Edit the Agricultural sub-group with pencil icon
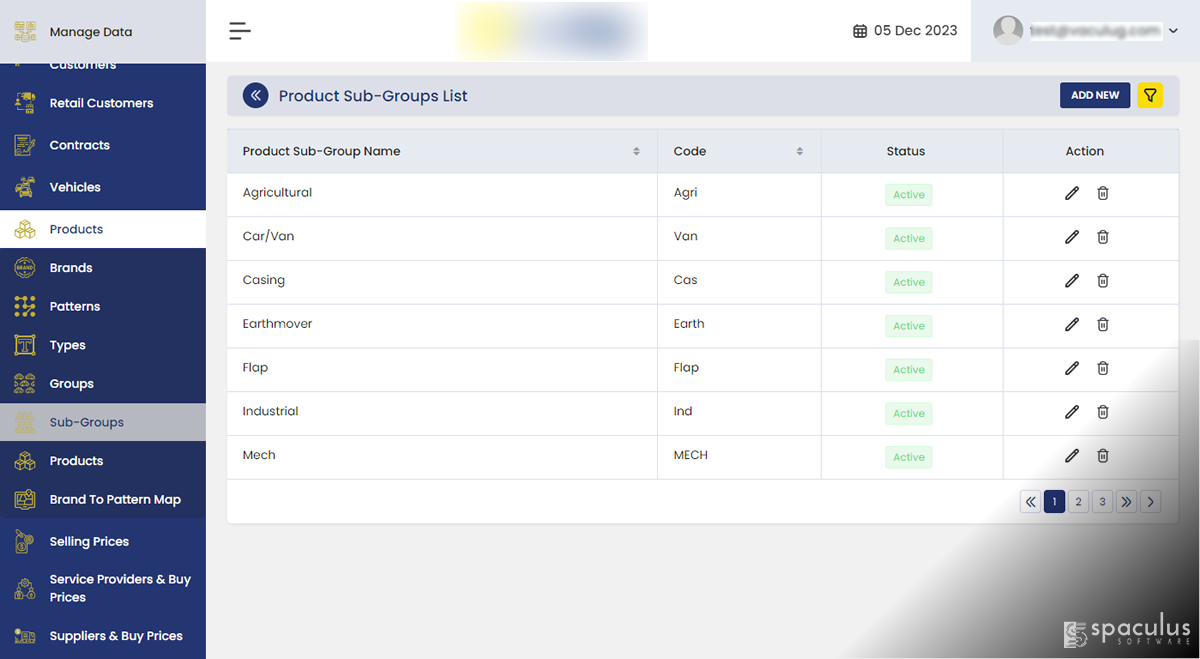The image size is (1200, 659). (1072, 193)
